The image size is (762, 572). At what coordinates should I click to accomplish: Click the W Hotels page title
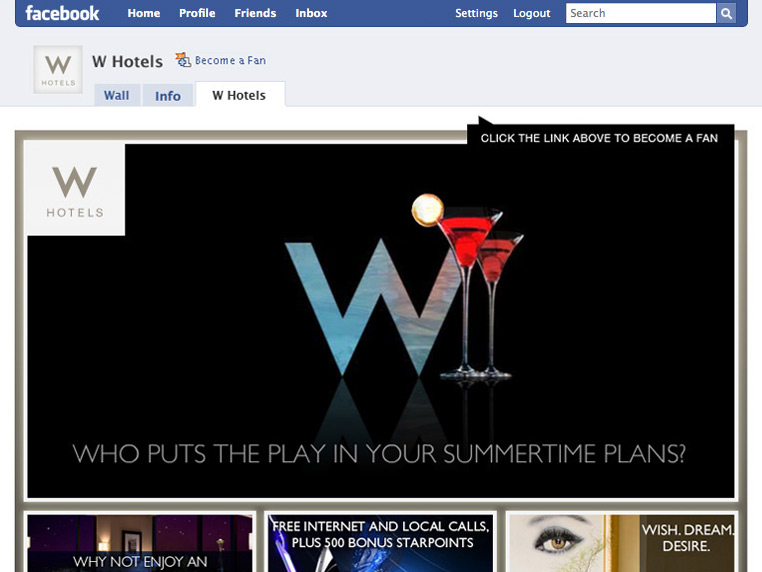click(x=127, y=62)
